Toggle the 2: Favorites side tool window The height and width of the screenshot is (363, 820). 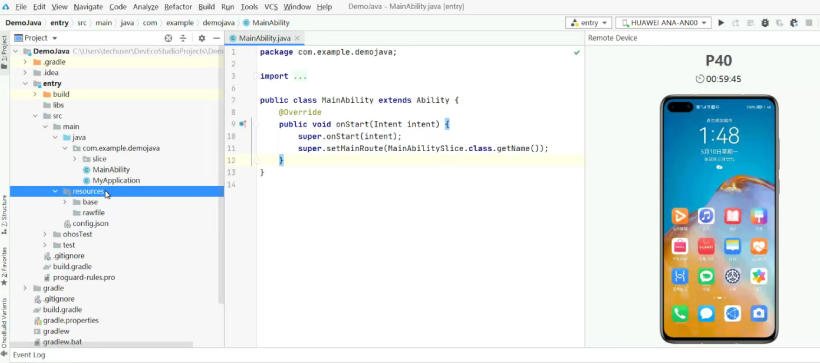click(x=4, y=266)
